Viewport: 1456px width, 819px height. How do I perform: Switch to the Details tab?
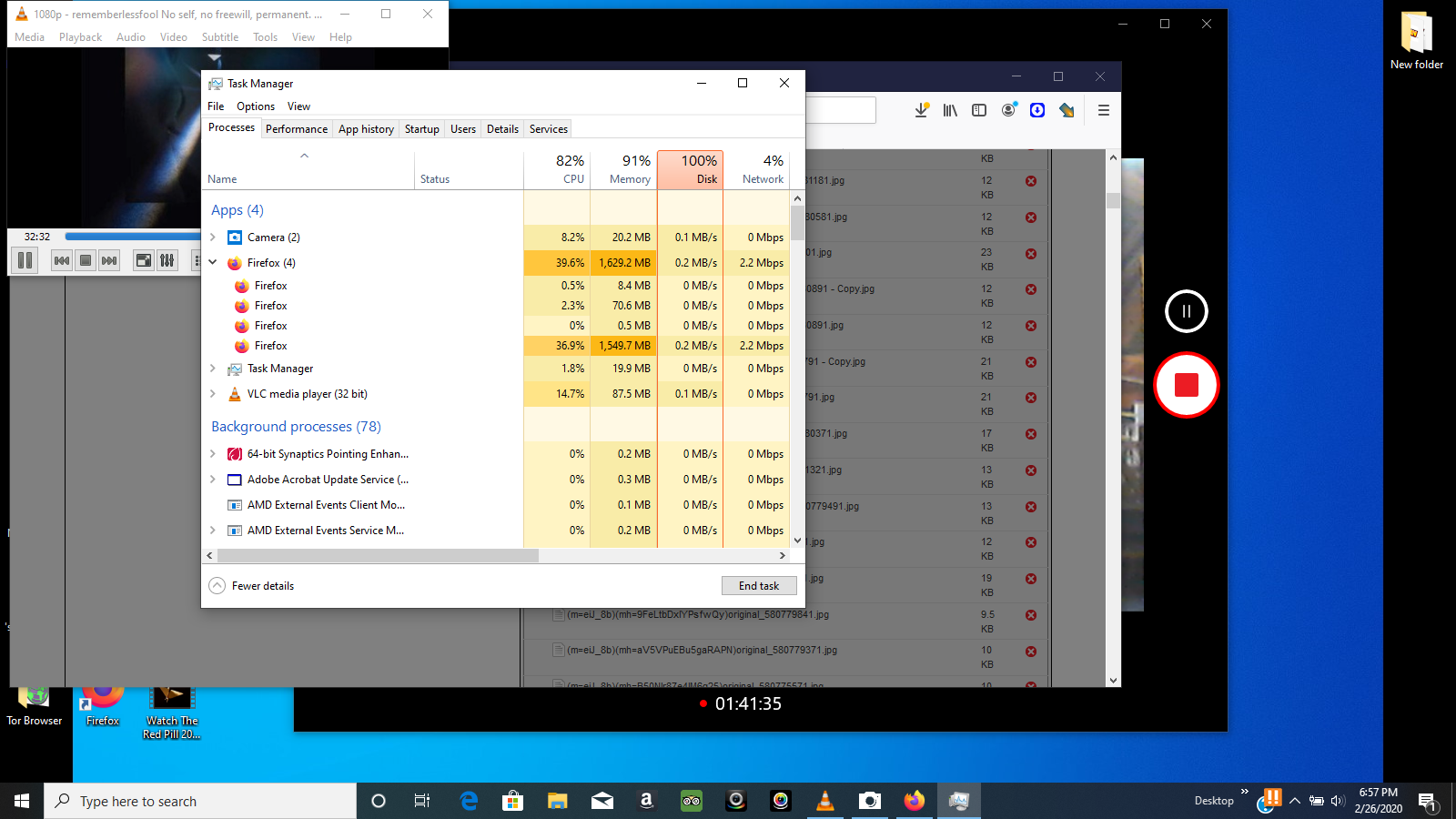pyautogui.click(x=502, y=129)
